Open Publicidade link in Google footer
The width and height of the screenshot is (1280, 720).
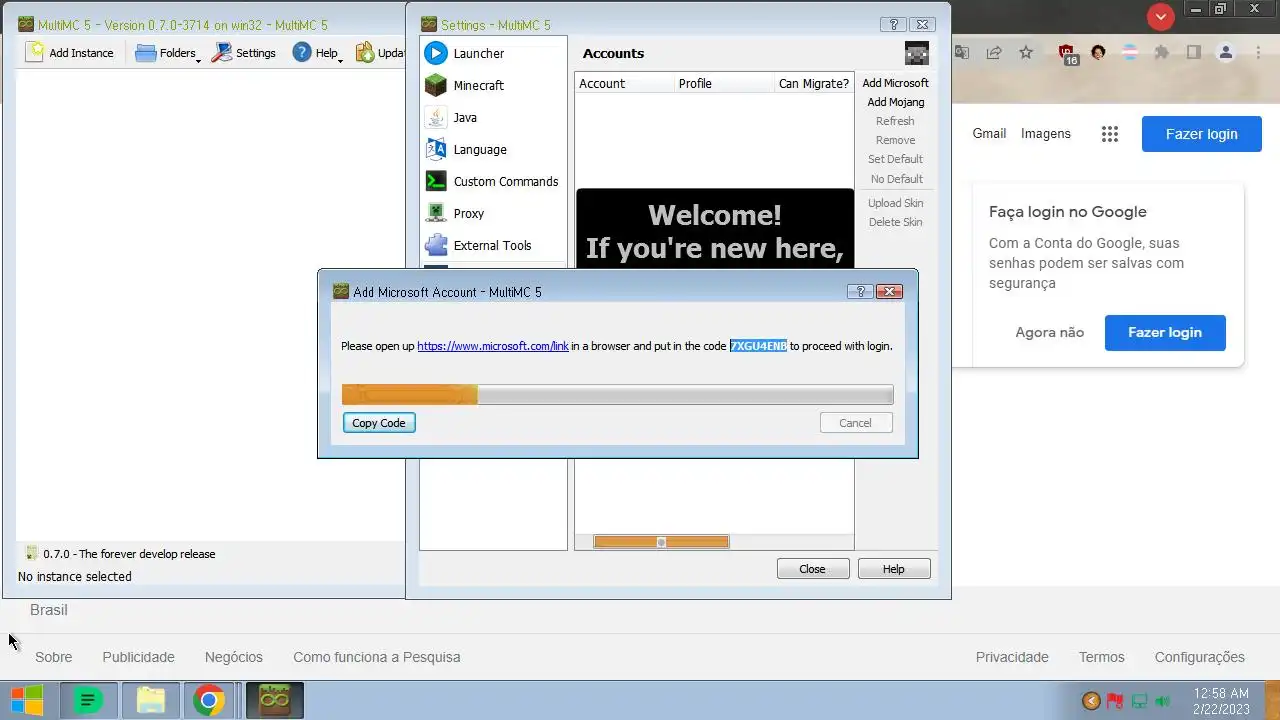click(x=138, y=657)
